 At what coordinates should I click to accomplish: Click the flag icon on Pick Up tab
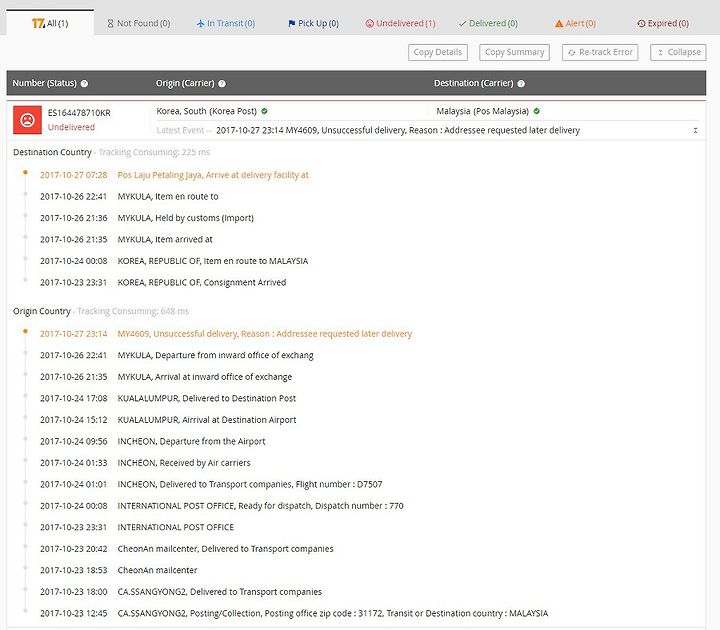coord(292,23)
